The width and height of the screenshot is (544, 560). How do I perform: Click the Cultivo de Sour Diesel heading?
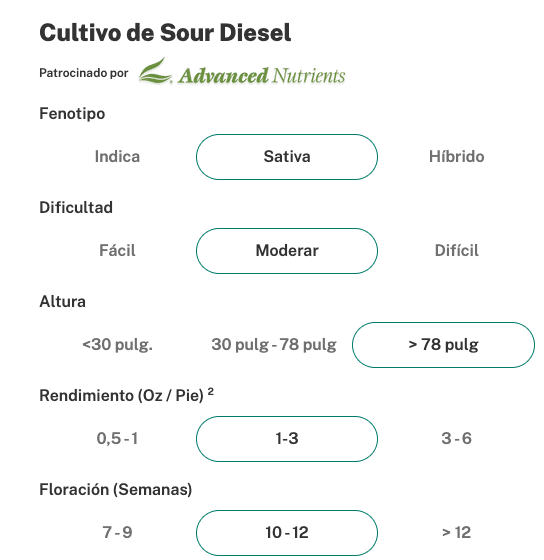(165, 33)
